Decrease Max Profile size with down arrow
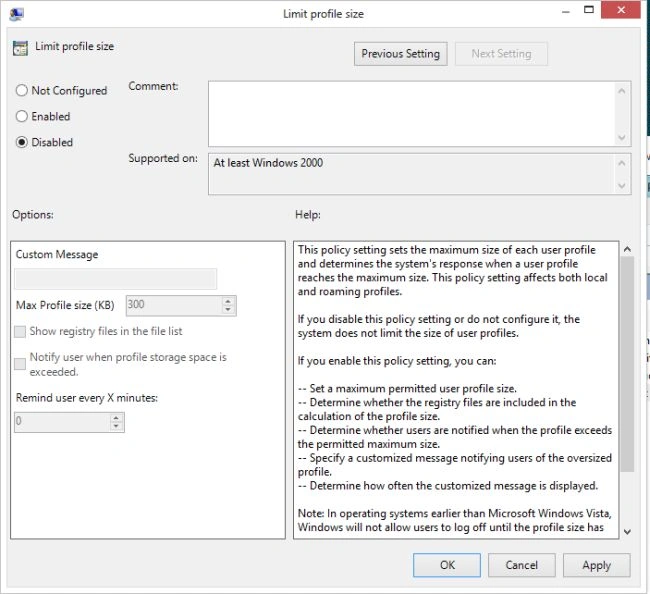 coord(228,310)
